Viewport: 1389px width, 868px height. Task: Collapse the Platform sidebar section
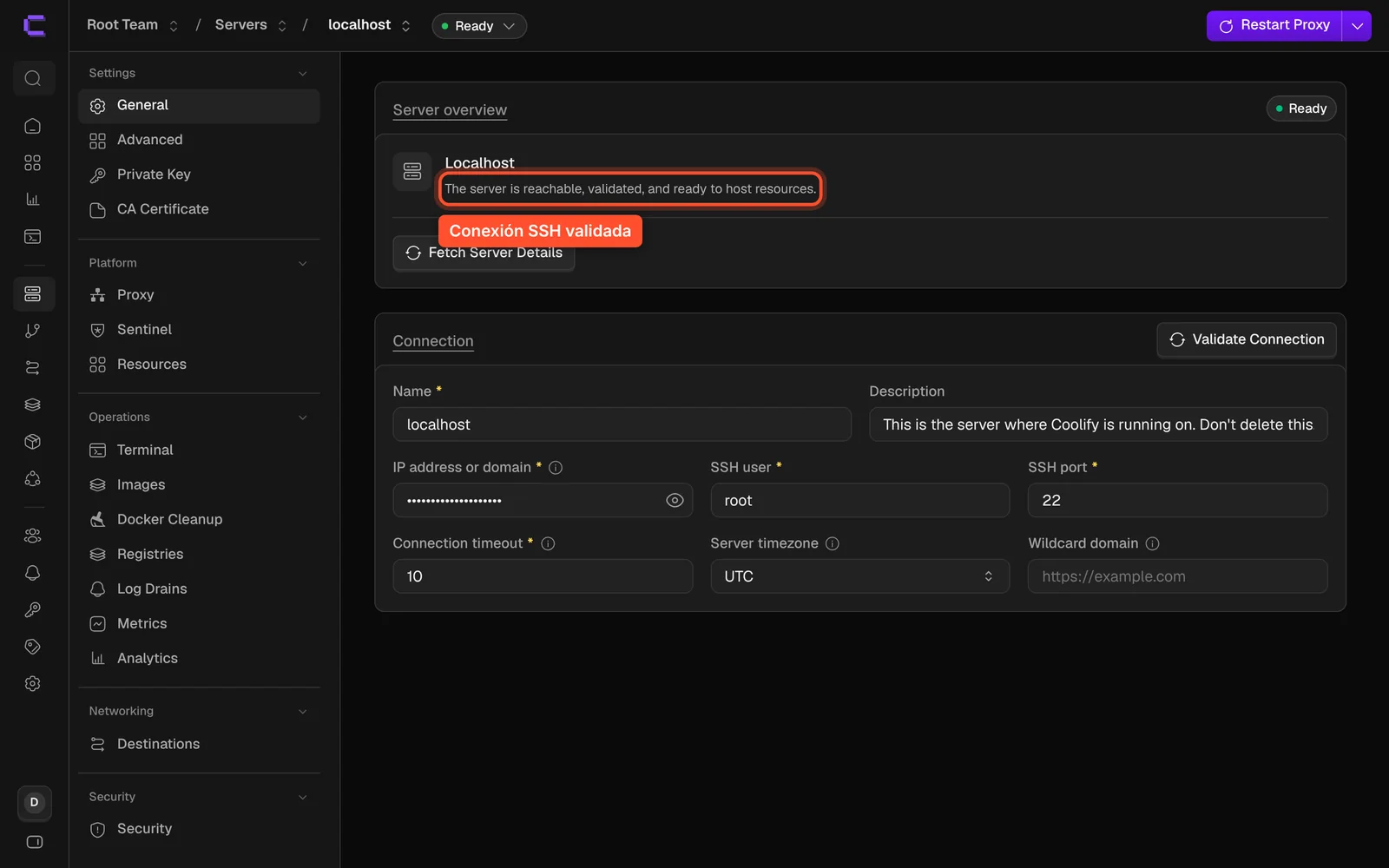(199, 263)
